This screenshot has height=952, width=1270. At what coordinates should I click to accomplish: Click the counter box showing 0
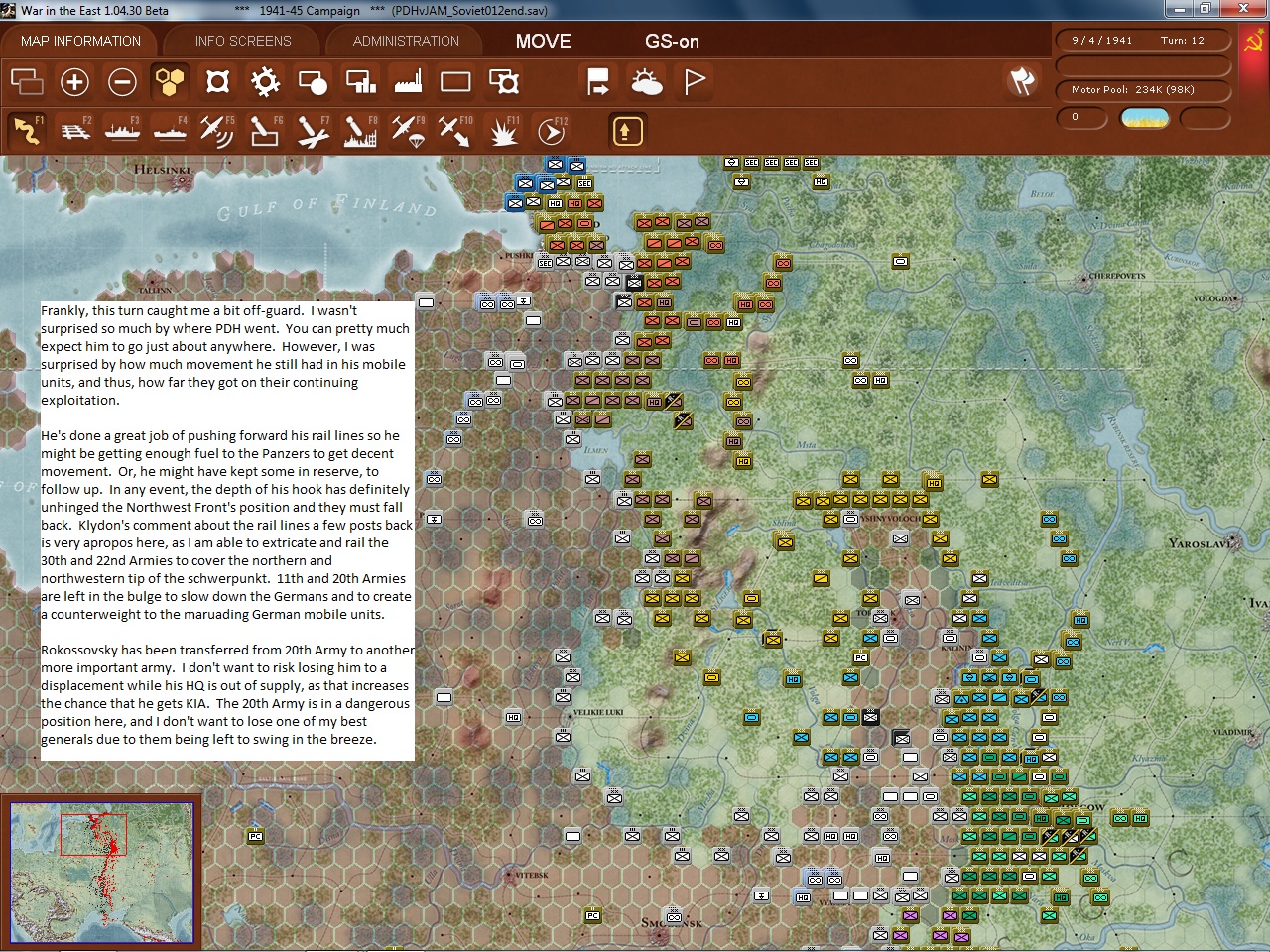point(1083,118)
